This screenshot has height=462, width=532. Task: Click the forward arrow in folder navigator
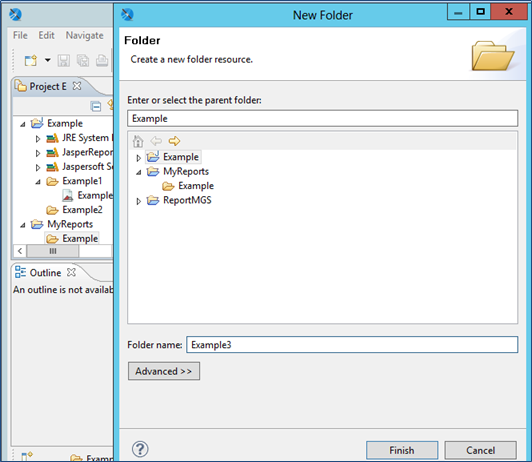pos(174,141)
